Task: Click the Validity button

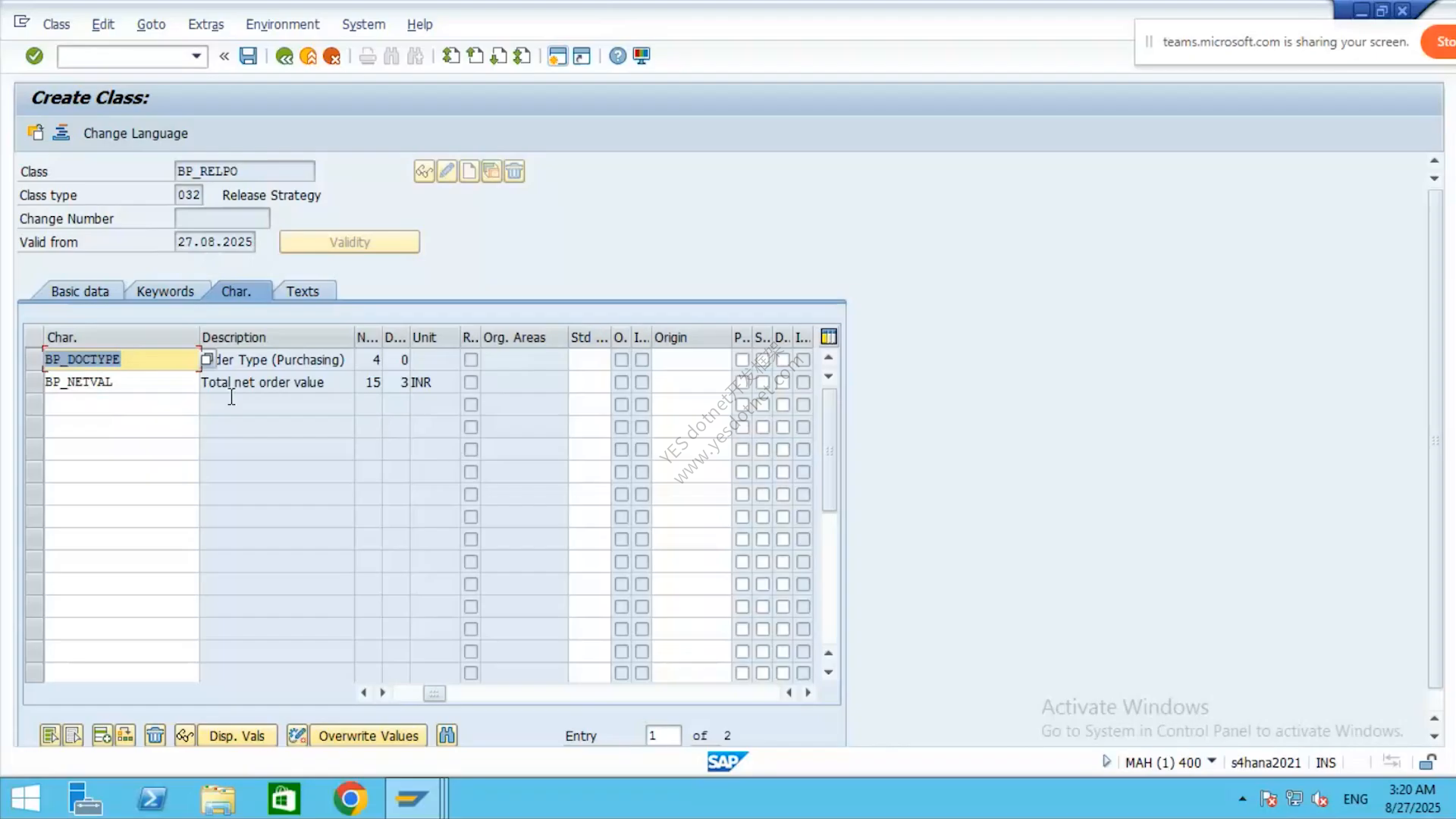Action: click(350, 242)
